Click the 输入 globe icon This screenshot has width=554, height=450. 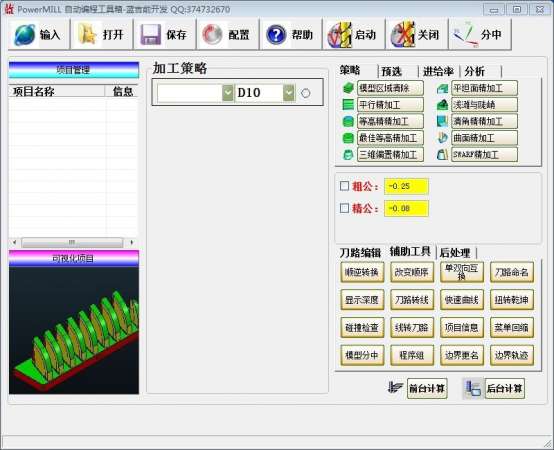(24, 35)
